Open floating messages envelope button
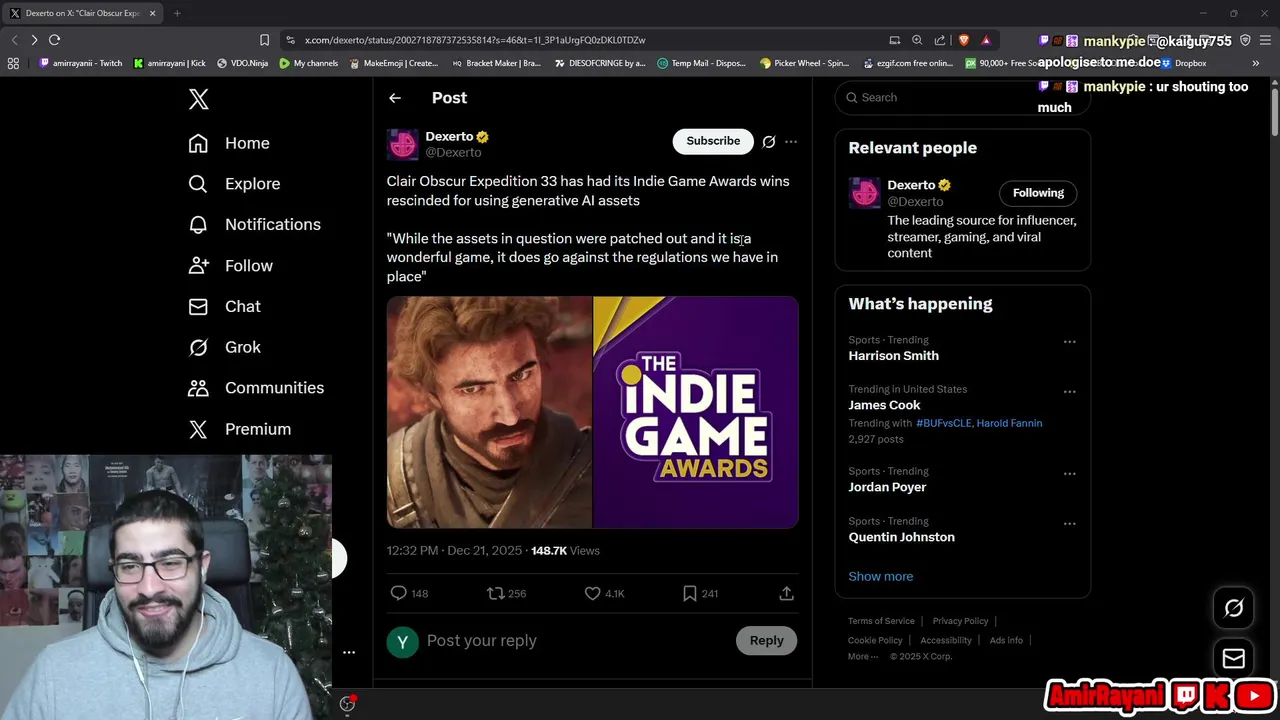The height and width of the screenshot is (720, 1280). click(x=1233, y=658)
